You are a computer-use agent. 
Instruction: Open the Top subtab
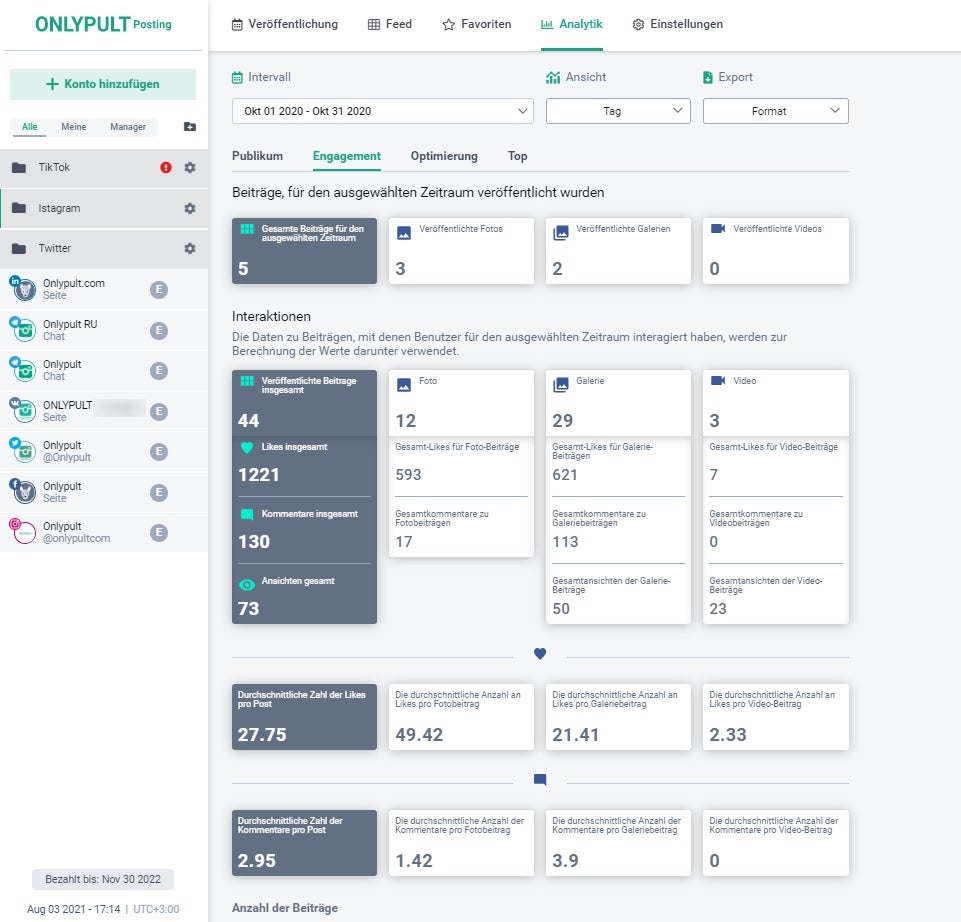pos(517,156)
